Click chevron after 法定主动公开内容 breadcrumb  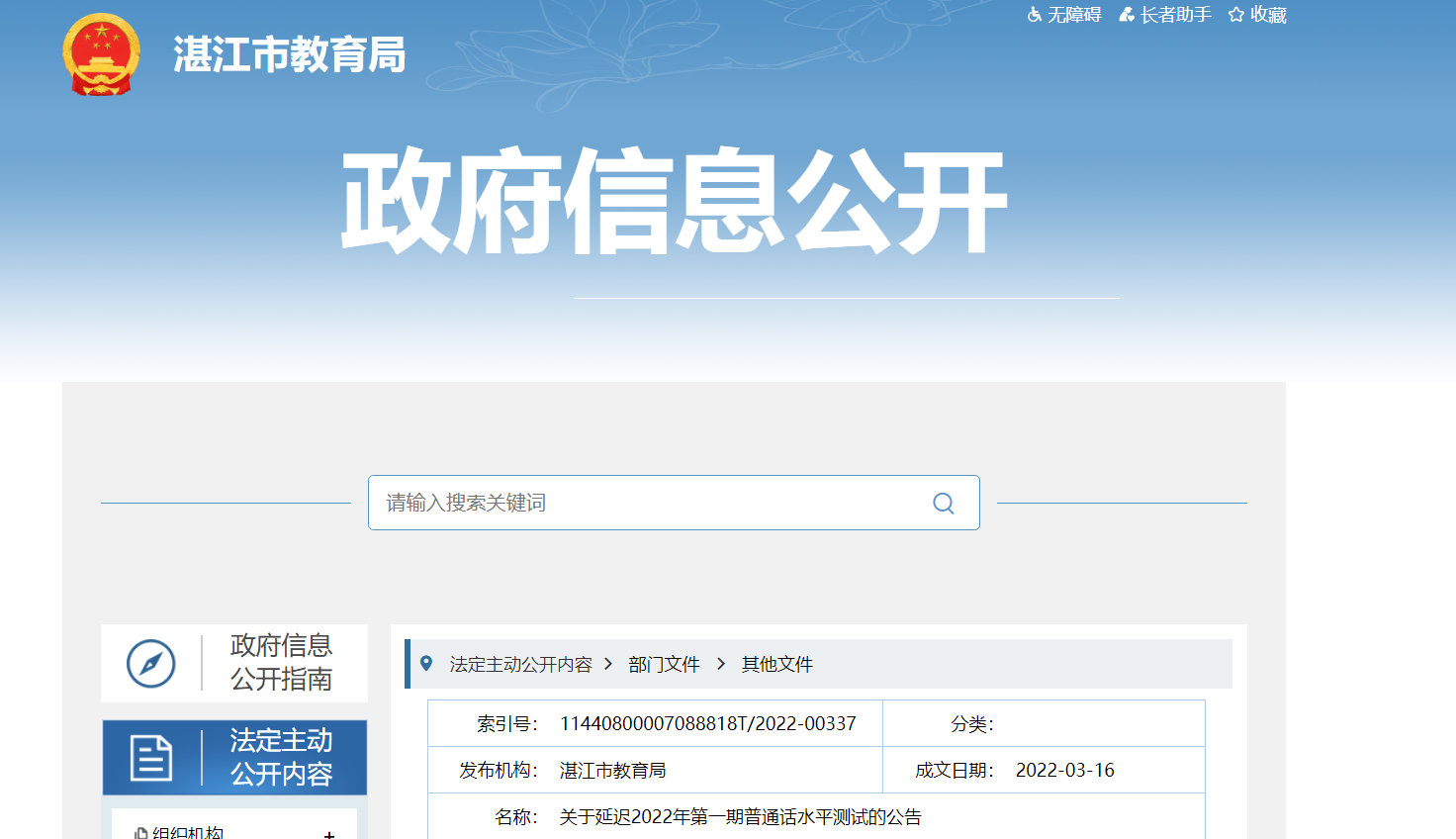[608, 664]
